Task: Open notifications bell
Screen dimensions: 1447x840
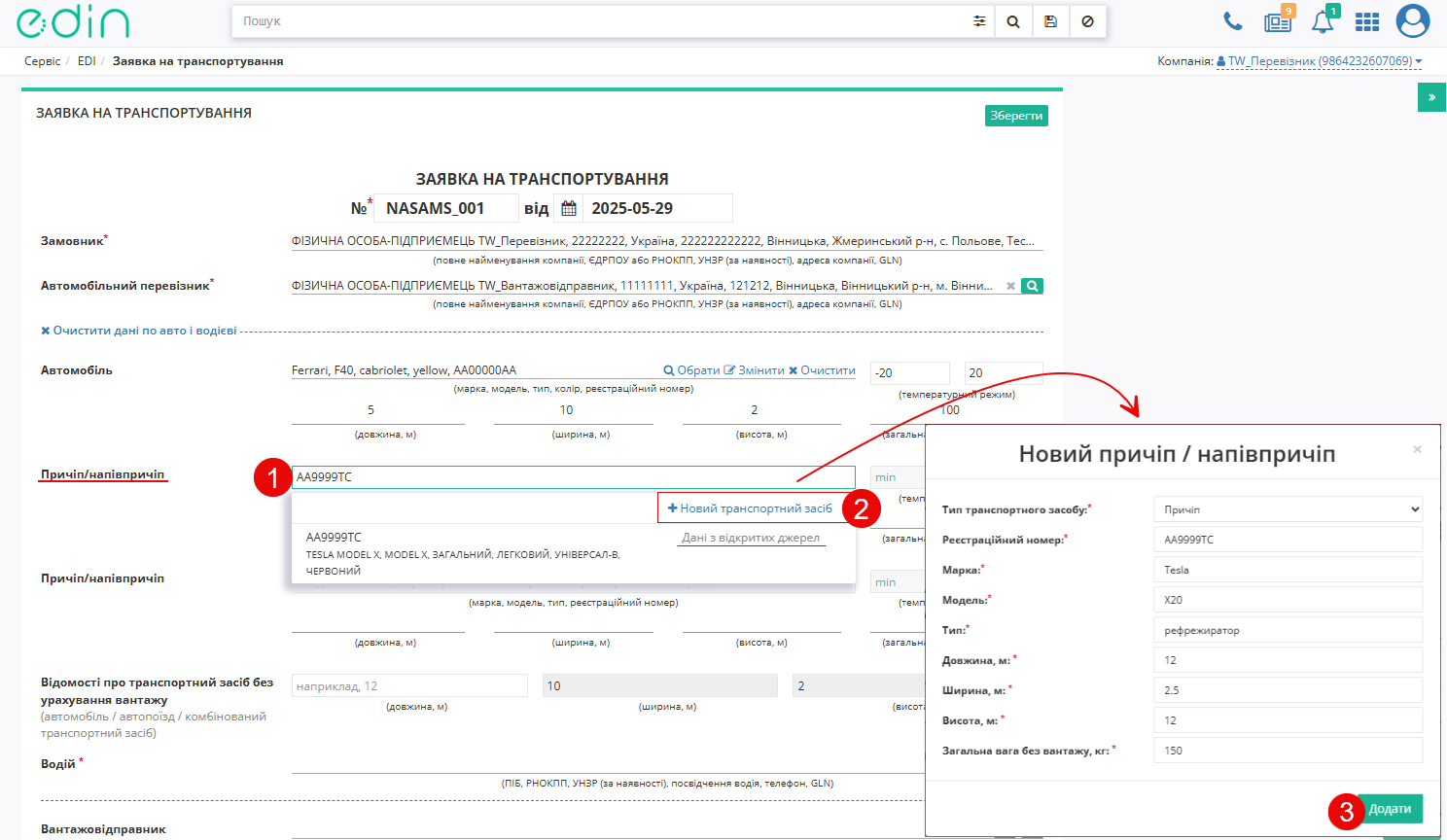Action: 1323,21
